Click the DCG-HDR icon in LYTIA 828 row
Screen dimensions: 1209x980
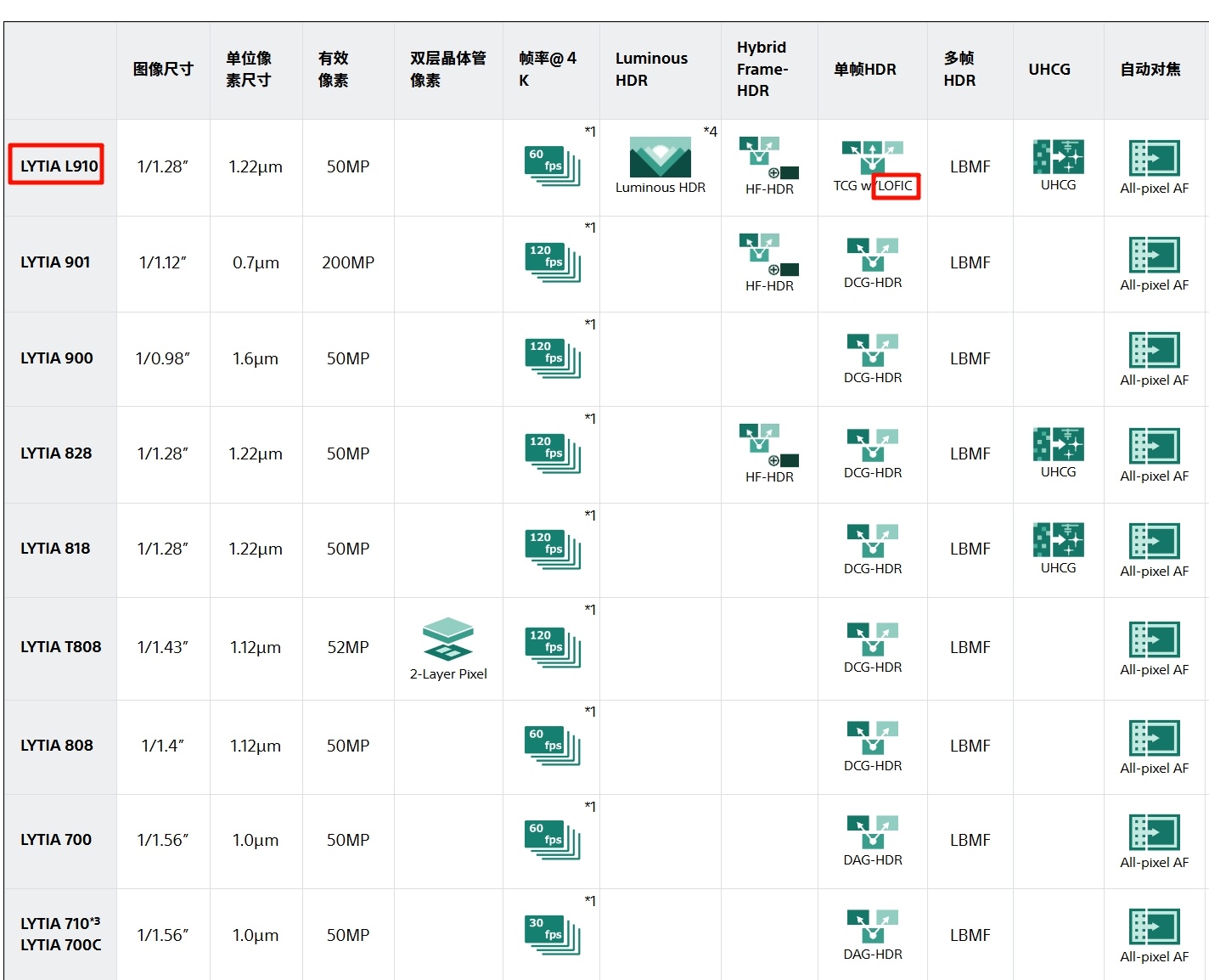pyautogui.click(x=873, y=446)
